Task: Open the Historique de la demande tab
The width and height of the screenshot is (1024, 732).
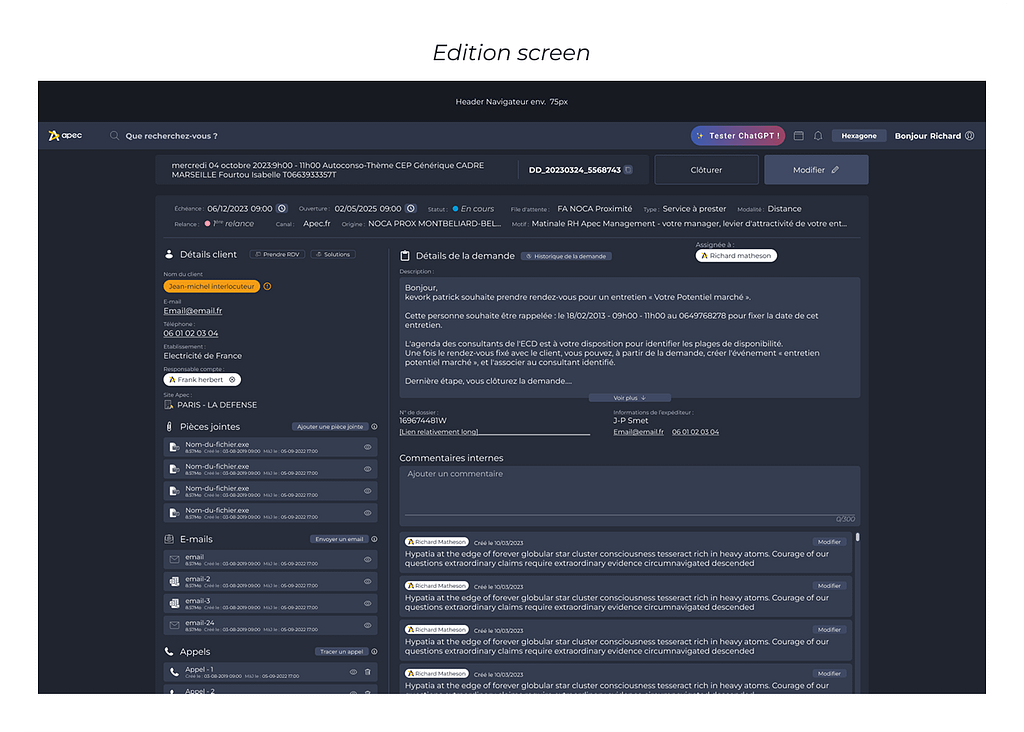Action: click(566, 256)
